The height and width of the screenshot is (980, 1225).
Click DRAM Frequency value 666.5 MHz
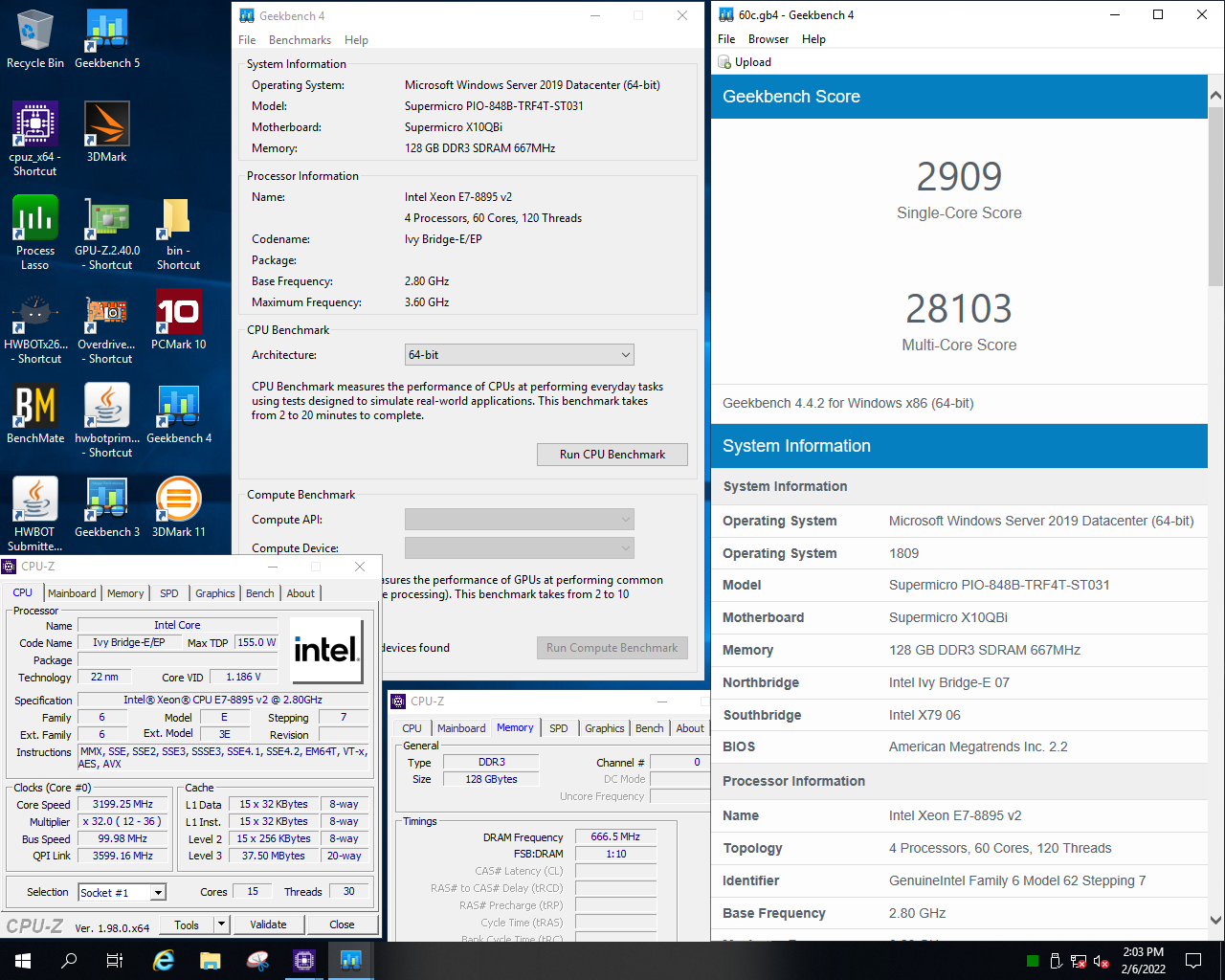(x=616, y=836)
